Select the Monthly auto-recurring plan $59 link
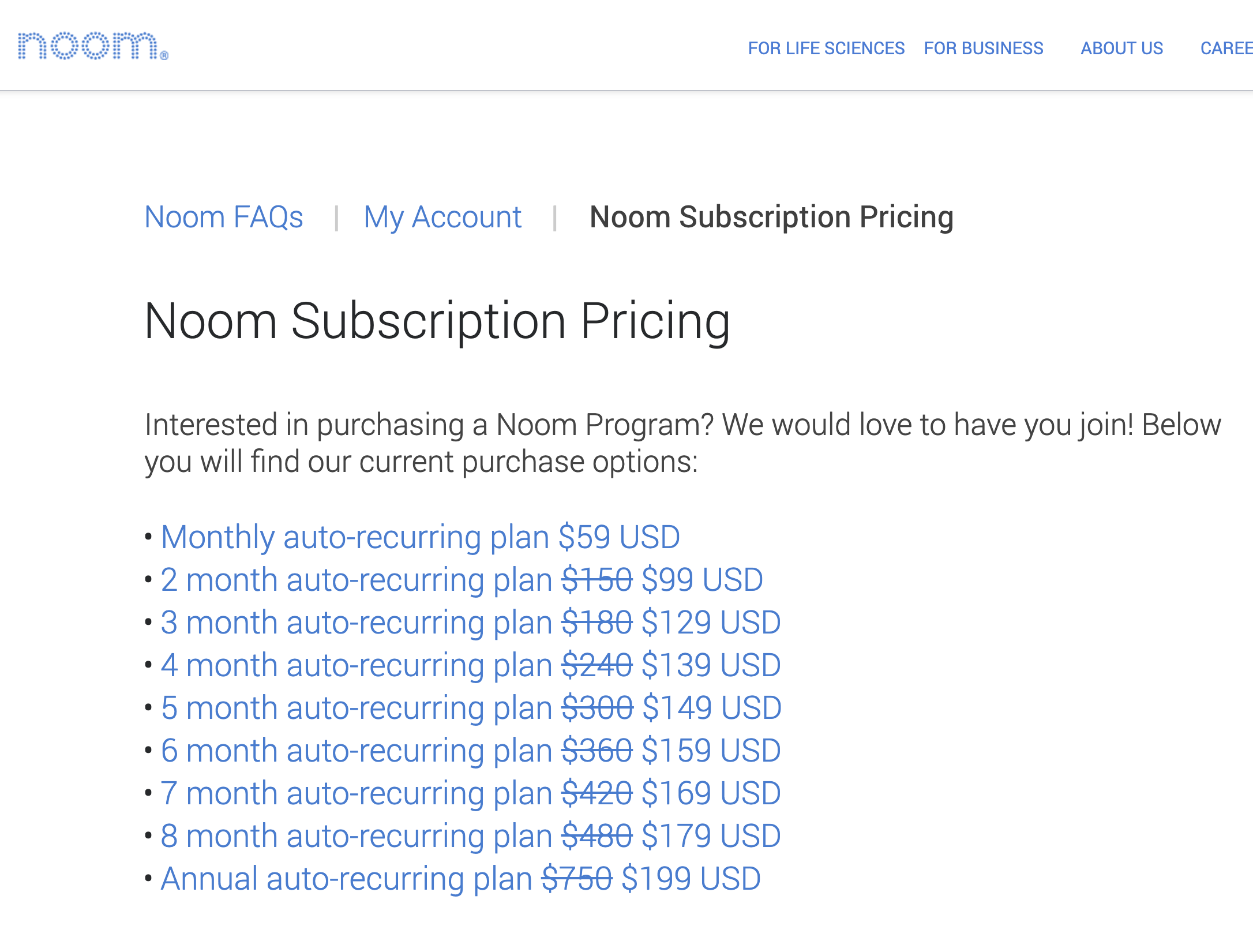Screen dimensions: 1253x952 point(421,537)
